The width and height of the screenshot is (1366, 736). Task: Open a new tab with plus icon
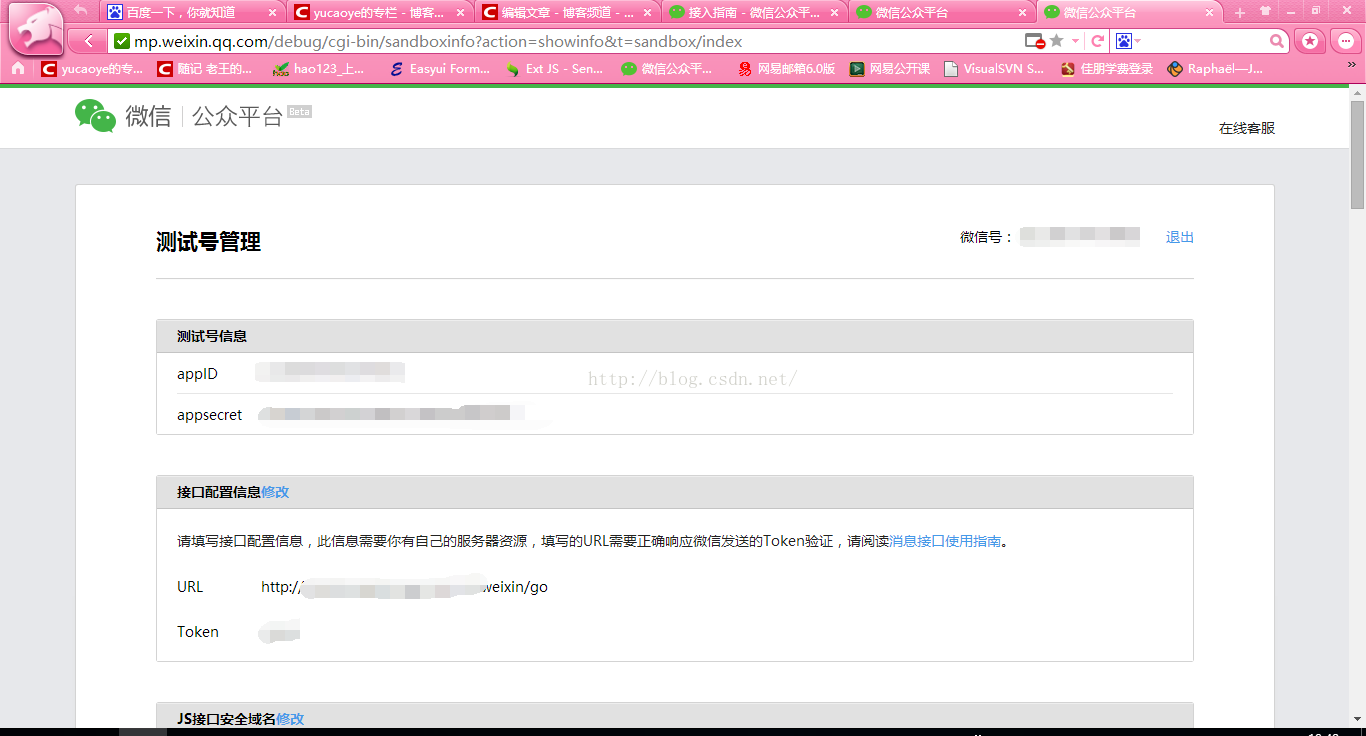[1240, 12]
